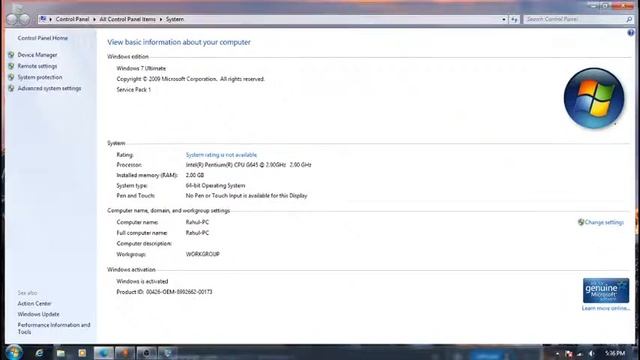Click the 5:36 PM clock
Image resolution: width=640 pixels, height=360 pixels.
tap(615, 353)
